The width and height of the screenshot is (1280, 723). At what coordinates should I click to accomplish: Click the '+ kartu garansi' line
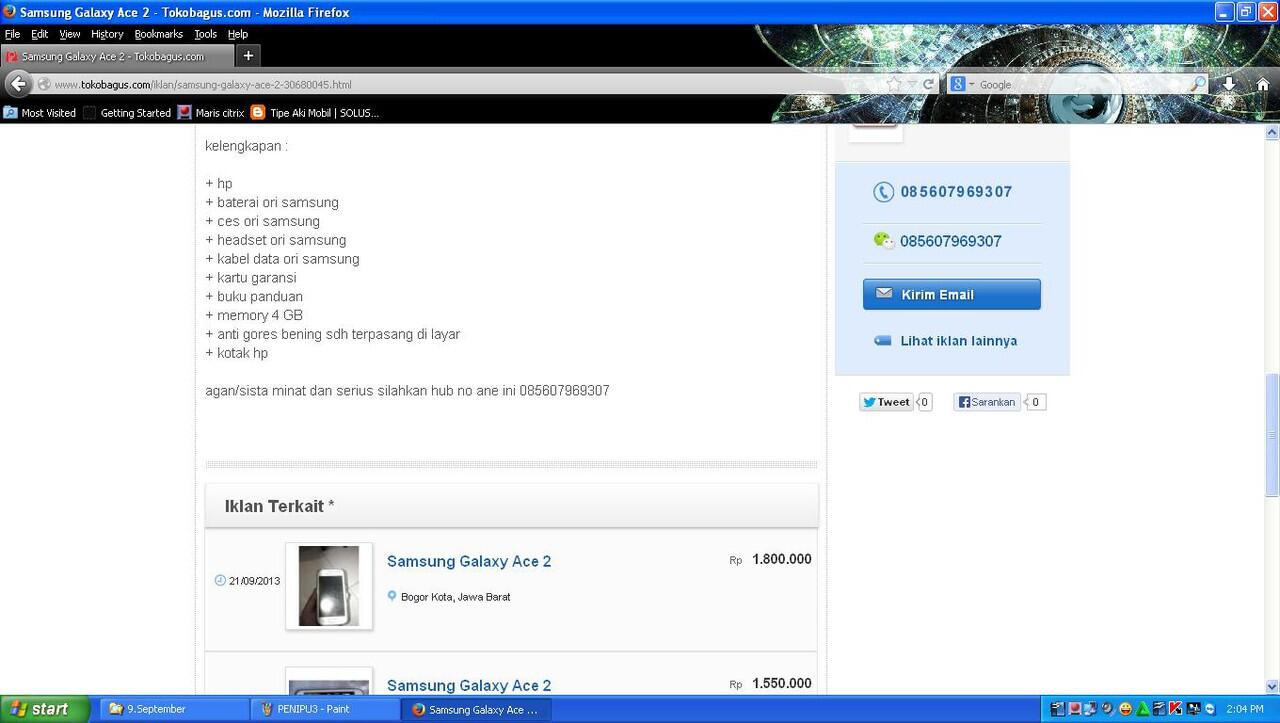[x=251, y=278]
